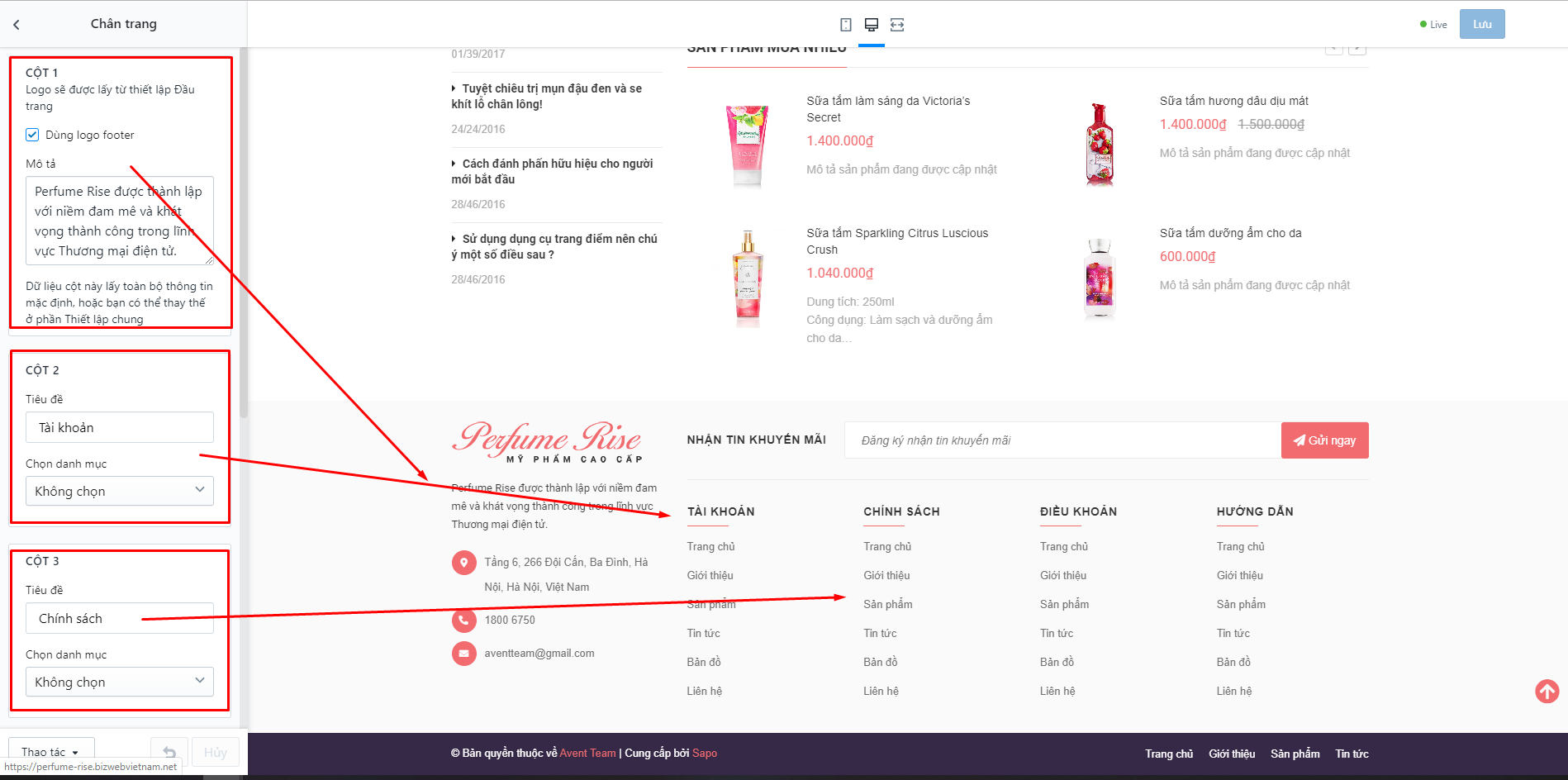
Task: Click Sản phẩm under Chính sách
Action: [888, 604]
